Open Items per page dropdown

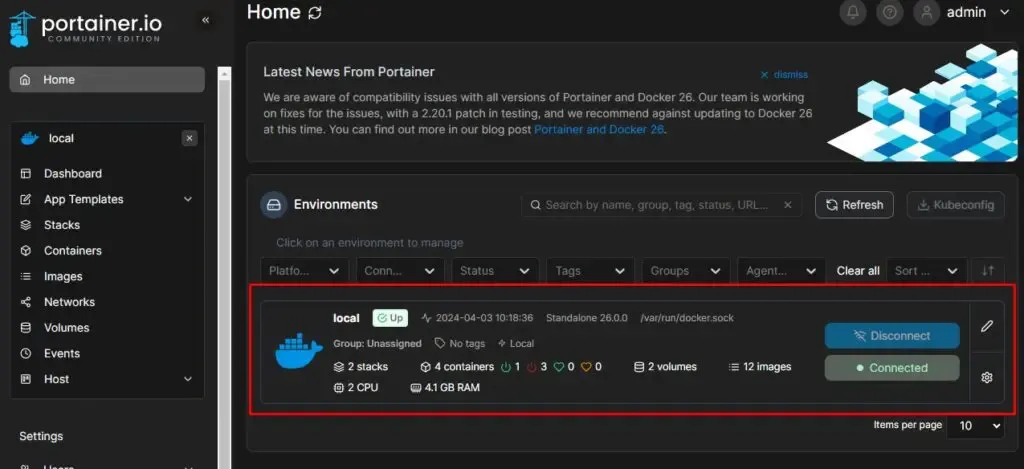click(975, 426)
